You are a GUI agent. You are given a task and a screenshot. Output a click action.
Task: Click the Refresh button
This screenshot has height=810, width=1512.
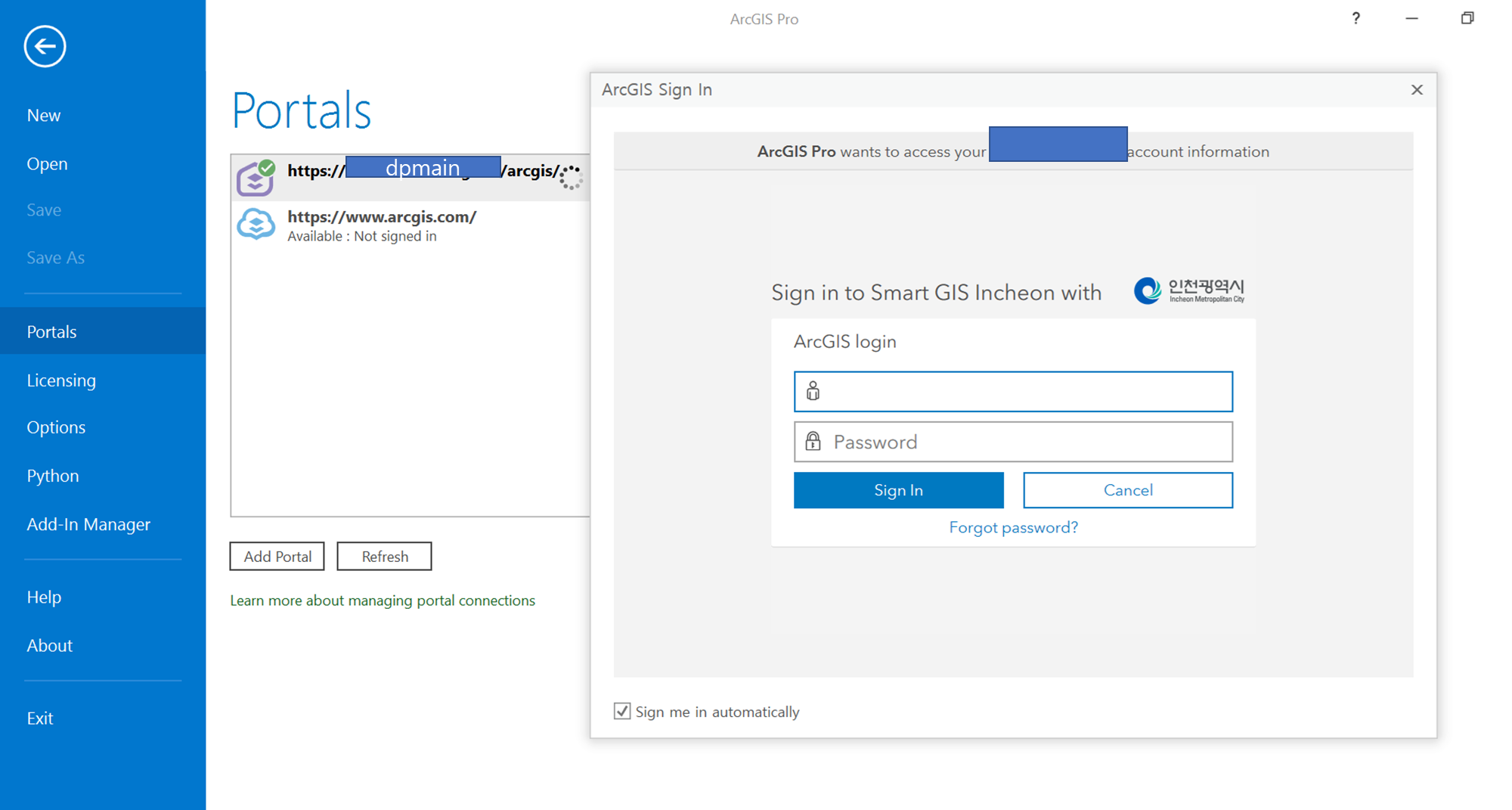coord(384,557)
